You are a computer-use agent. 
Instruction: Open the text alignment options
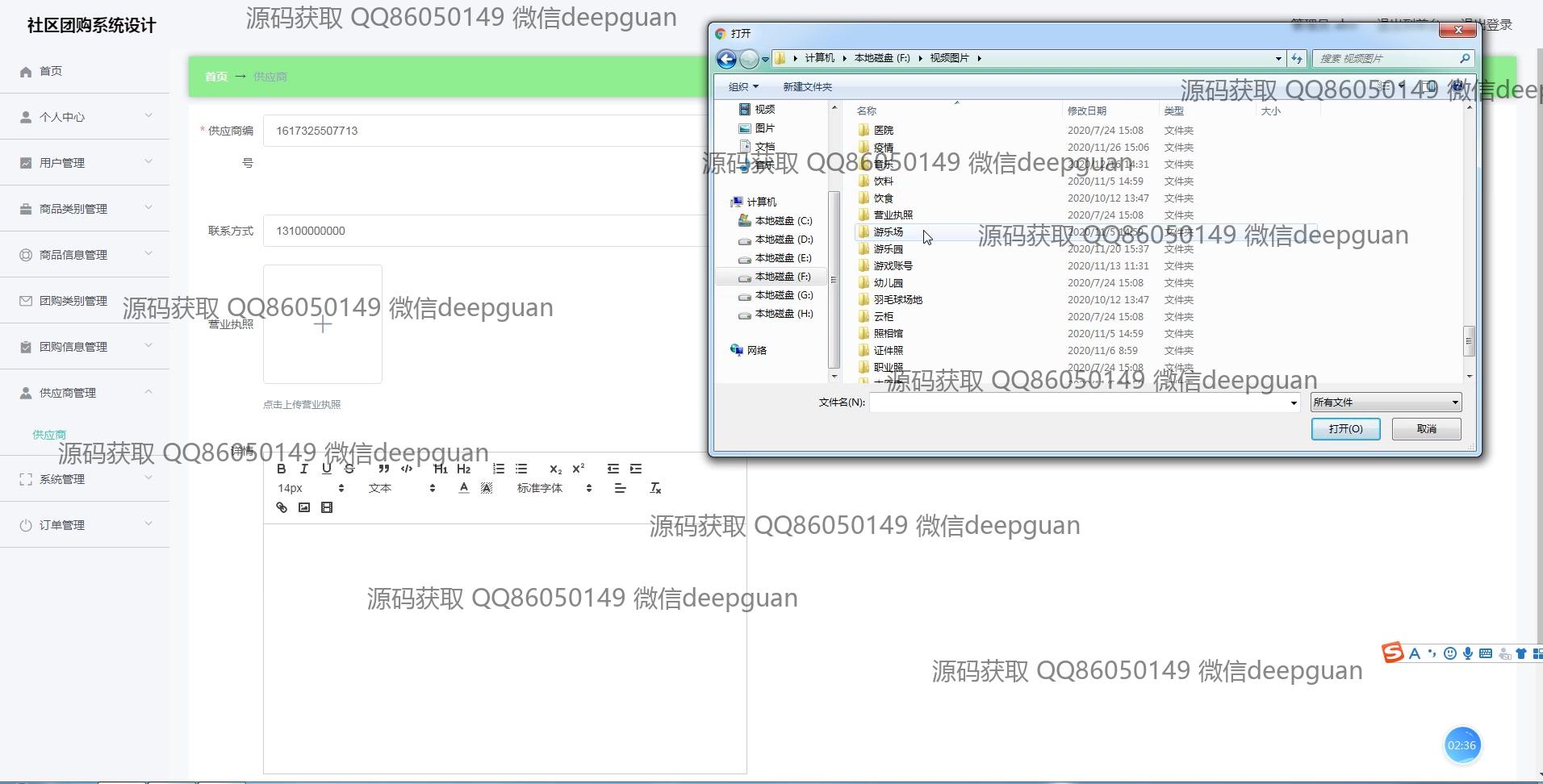coord(620,488)
